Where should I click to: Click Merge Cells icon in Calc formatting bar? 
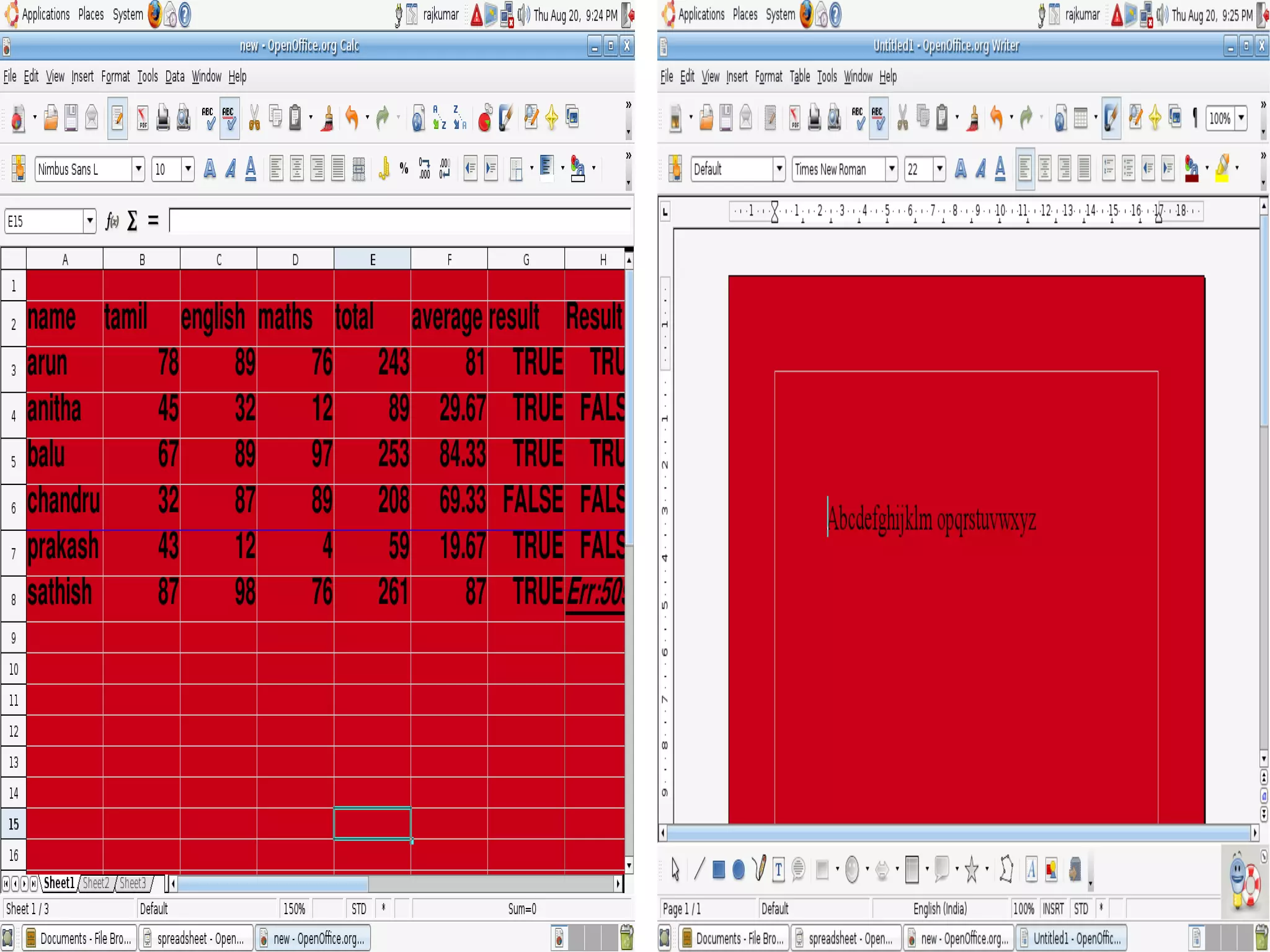pyautogui.click(x=358, y=169)
